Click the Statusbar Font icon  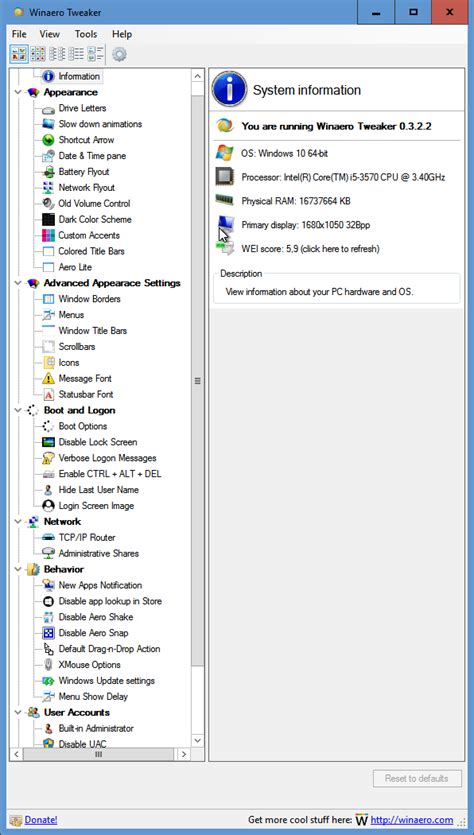(48, 395)
